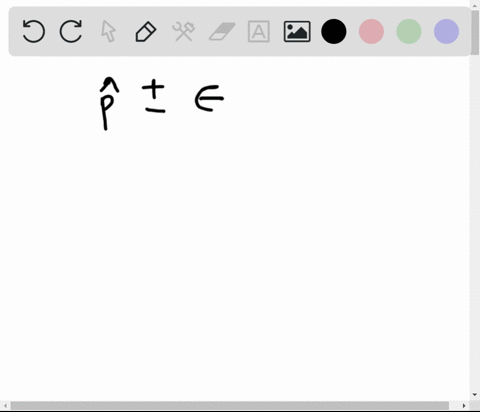The height and width of the screenshot is (412, 480).
Task: Set pen color to black
Action: (x=334, y=31)
